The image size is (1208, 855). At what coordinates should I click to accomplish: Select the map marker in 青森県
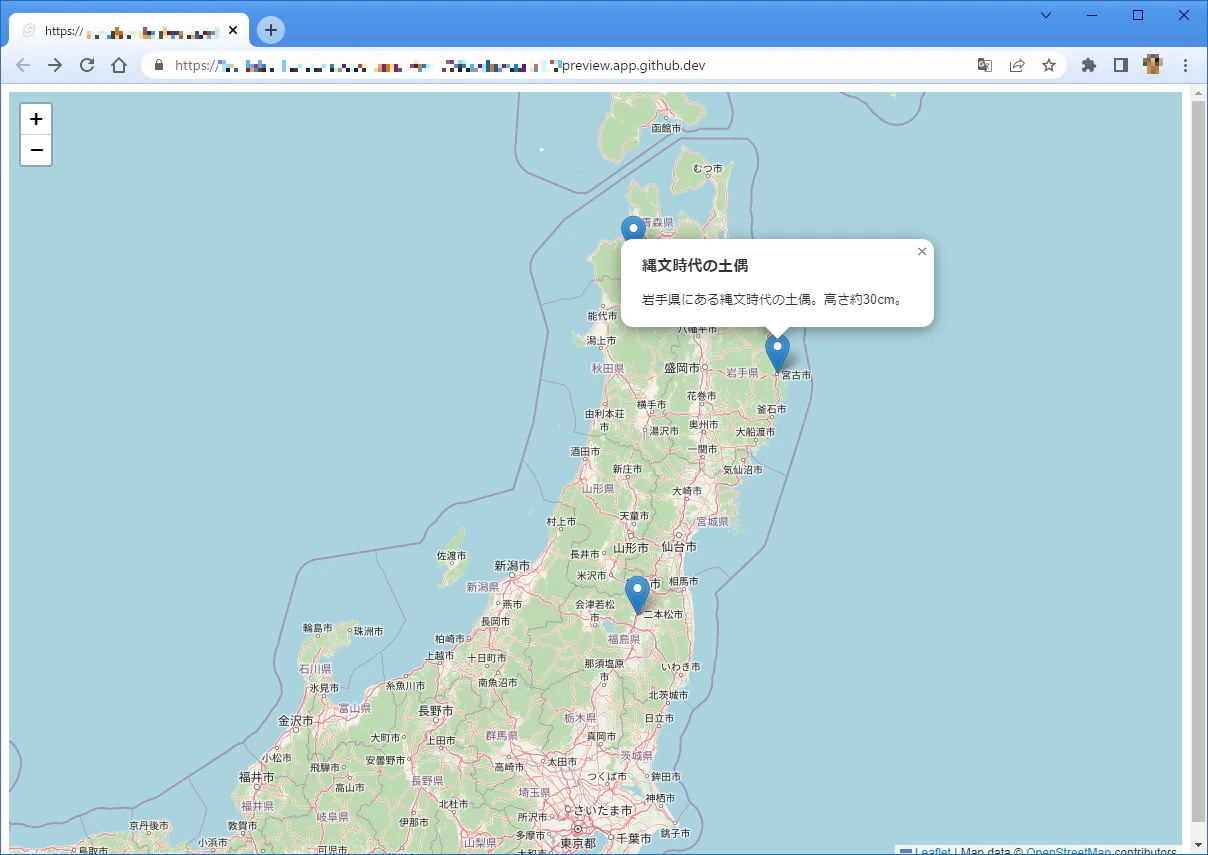point(633,228)
